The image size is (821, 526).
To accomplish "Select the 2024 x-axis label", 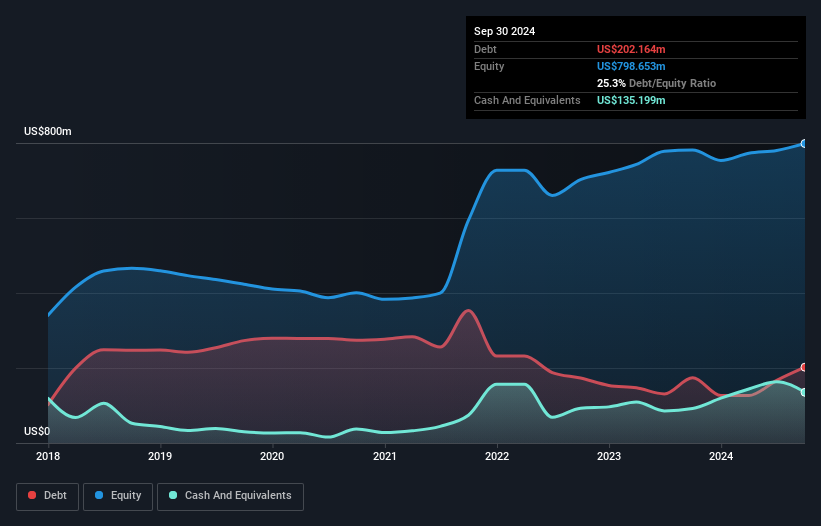I will (721, 456).
